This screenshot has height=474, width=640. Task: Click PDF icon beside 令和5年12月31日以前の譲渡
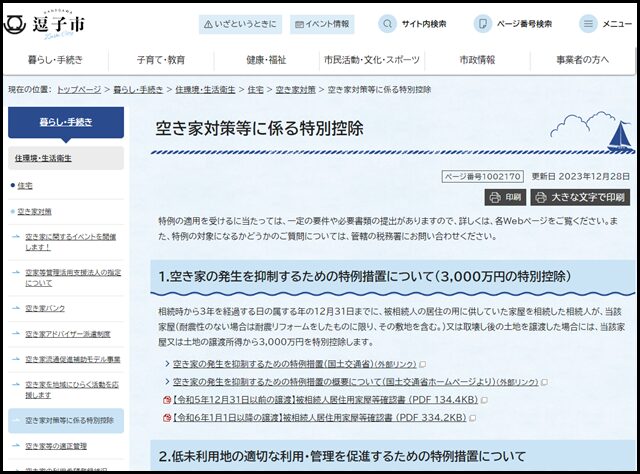[167, 400]
